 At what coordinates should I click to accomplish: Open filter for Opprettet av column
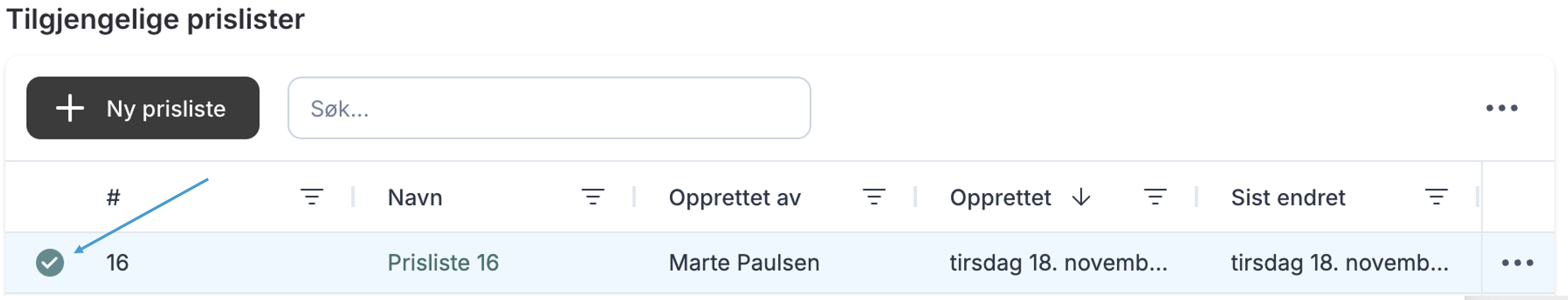pyautogui.click(x=874, y=197)
